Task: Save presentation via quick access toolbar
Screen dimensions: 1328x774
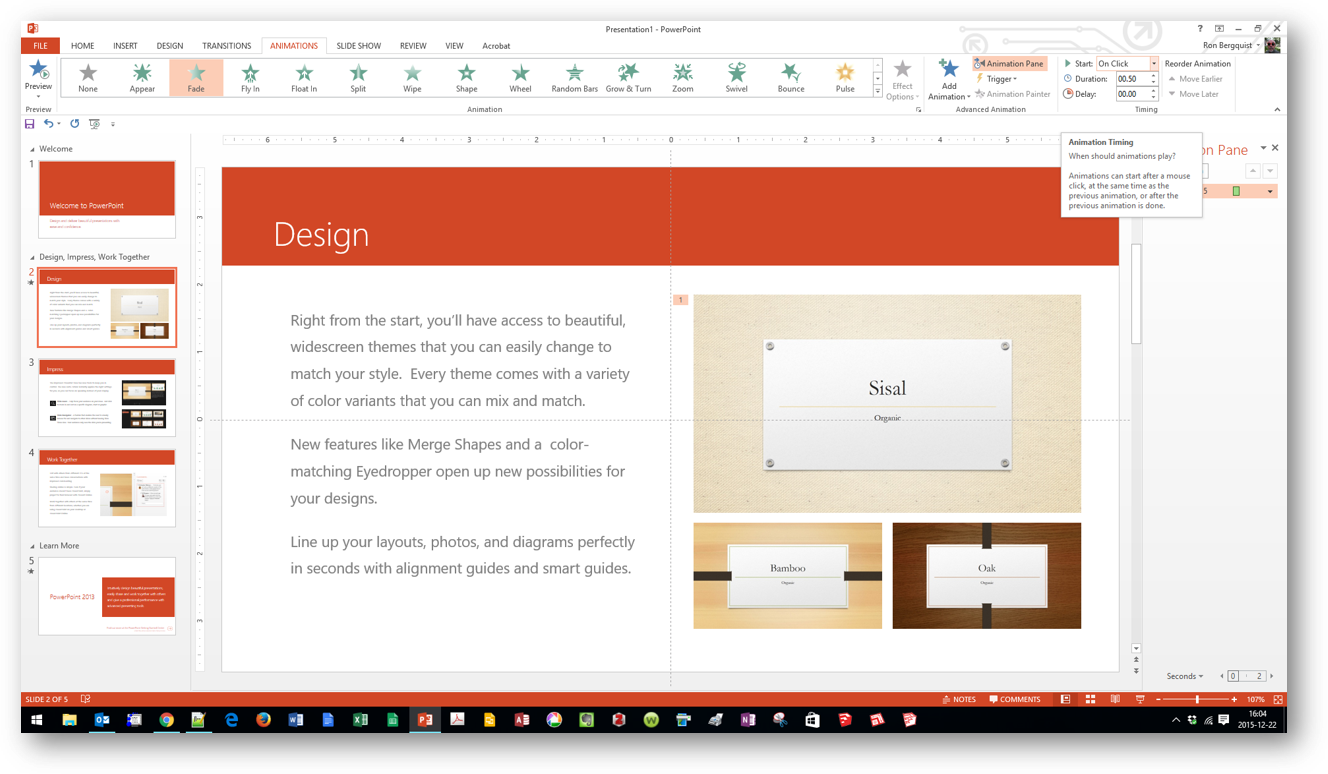Action: point(30,124)
